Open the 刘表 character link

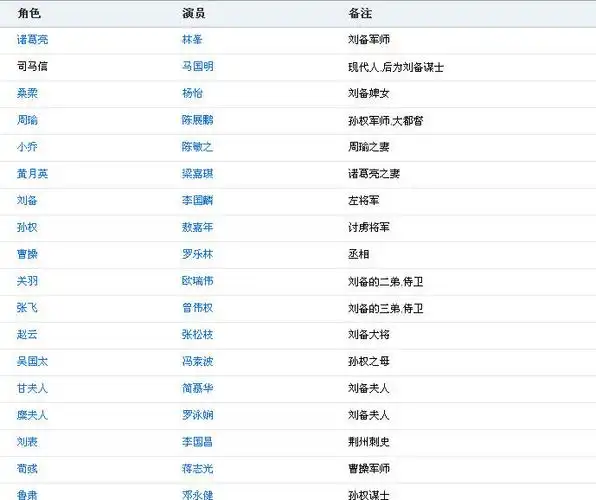(x=27, y=442)
